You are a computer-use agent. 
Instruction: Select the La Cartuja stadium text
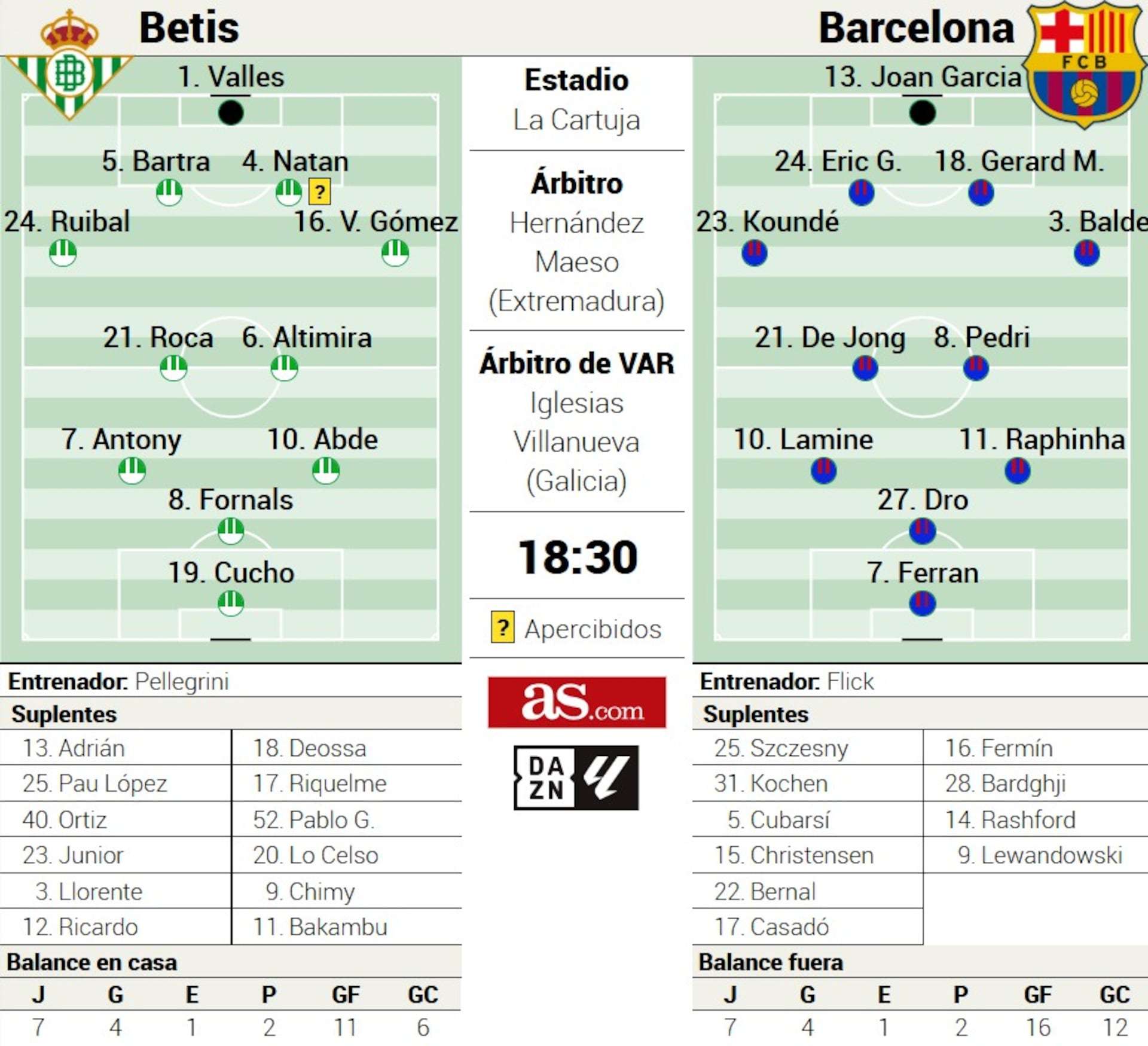pos(576,120)
